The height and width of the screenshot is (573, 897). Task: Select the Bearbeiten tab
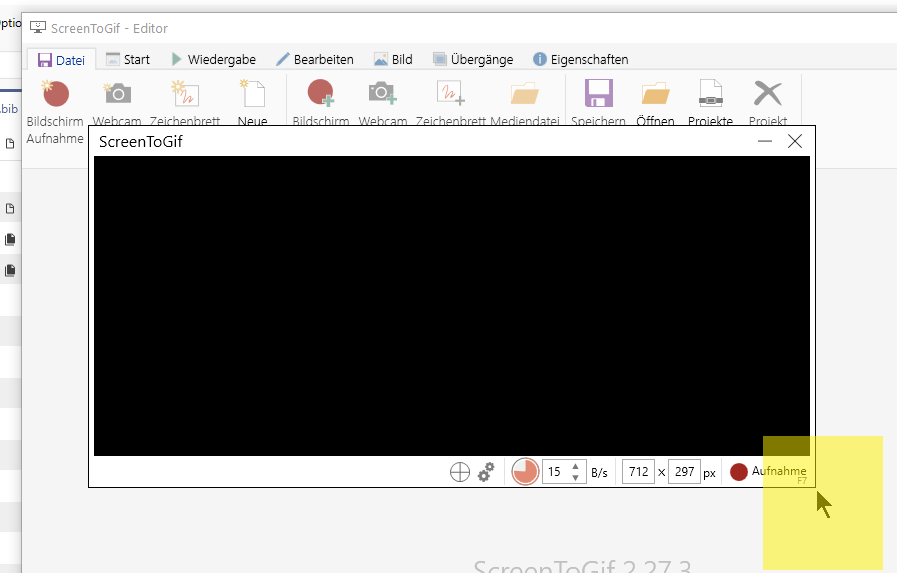pos(315,59)
